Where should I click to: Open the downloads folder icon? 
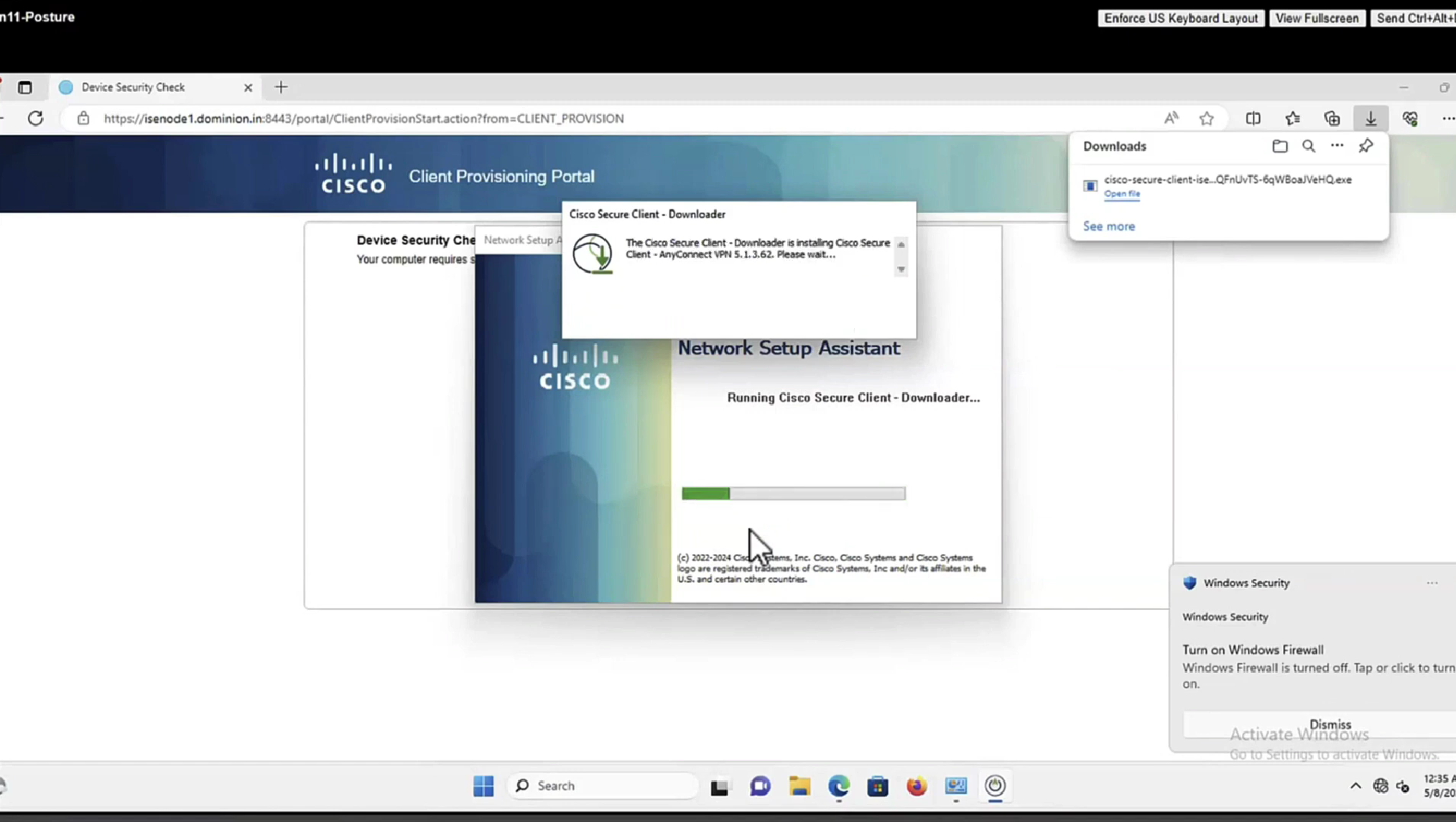tap(1279, 146)
